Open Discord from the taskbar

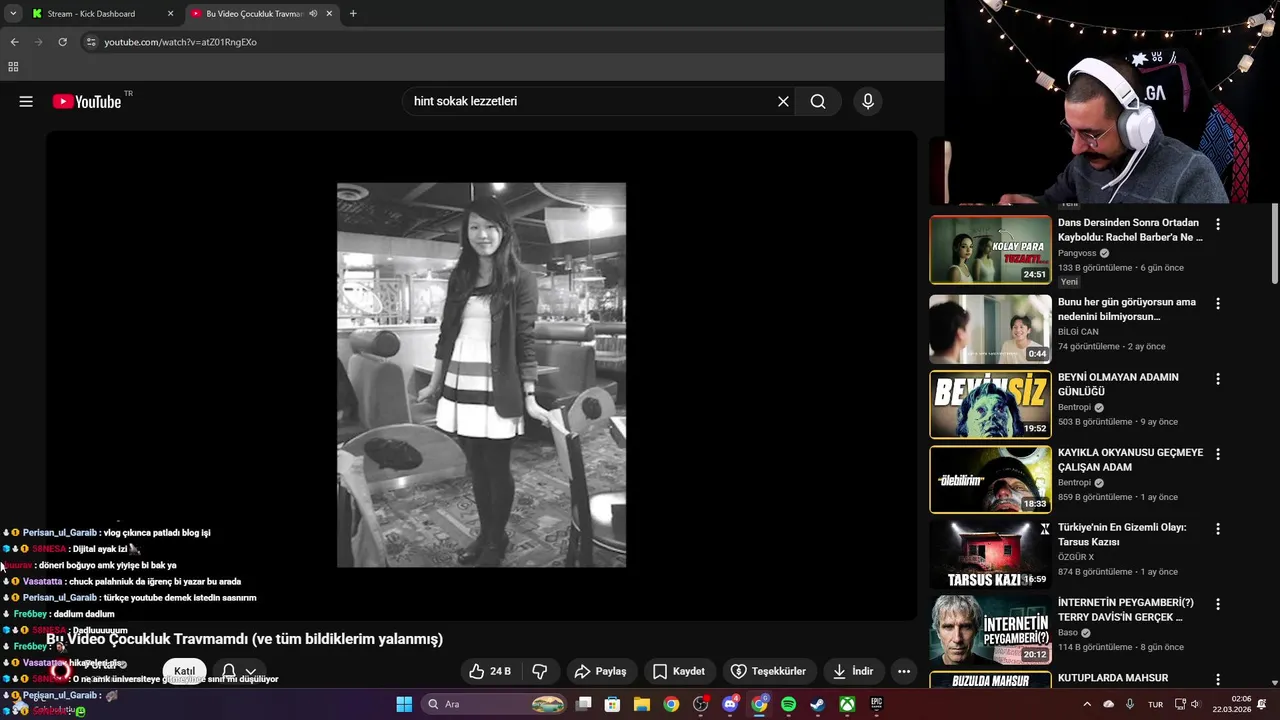(730, 704)
